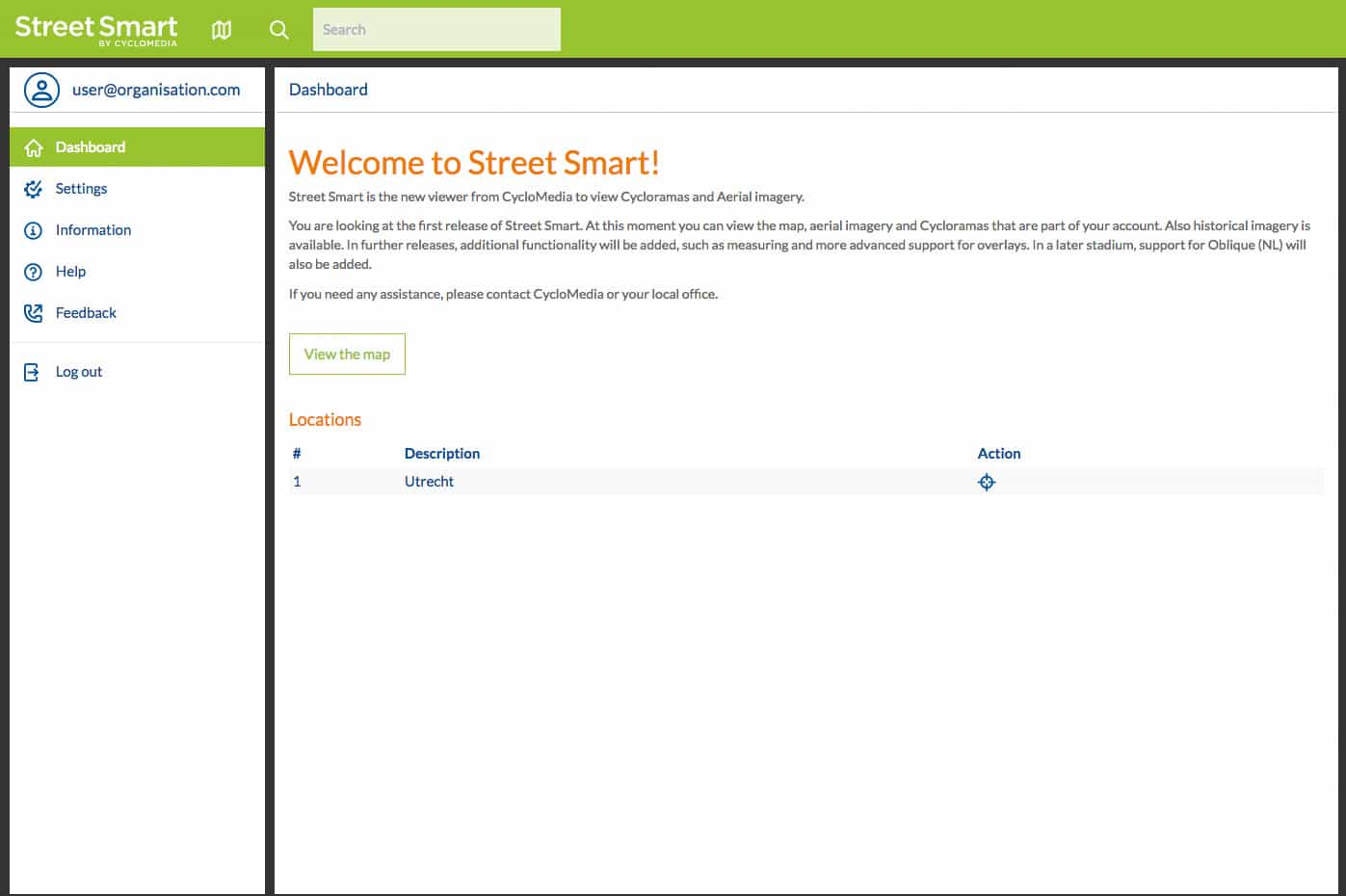Viewport: 1346px width, 896px height.
Task: Click the Locations section heading
Action: 325,420
